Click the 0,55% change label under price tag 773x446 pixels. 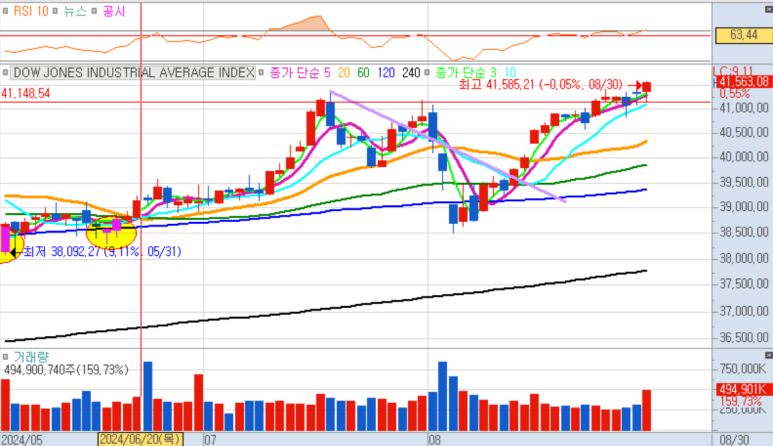click(x=735, y=94)
